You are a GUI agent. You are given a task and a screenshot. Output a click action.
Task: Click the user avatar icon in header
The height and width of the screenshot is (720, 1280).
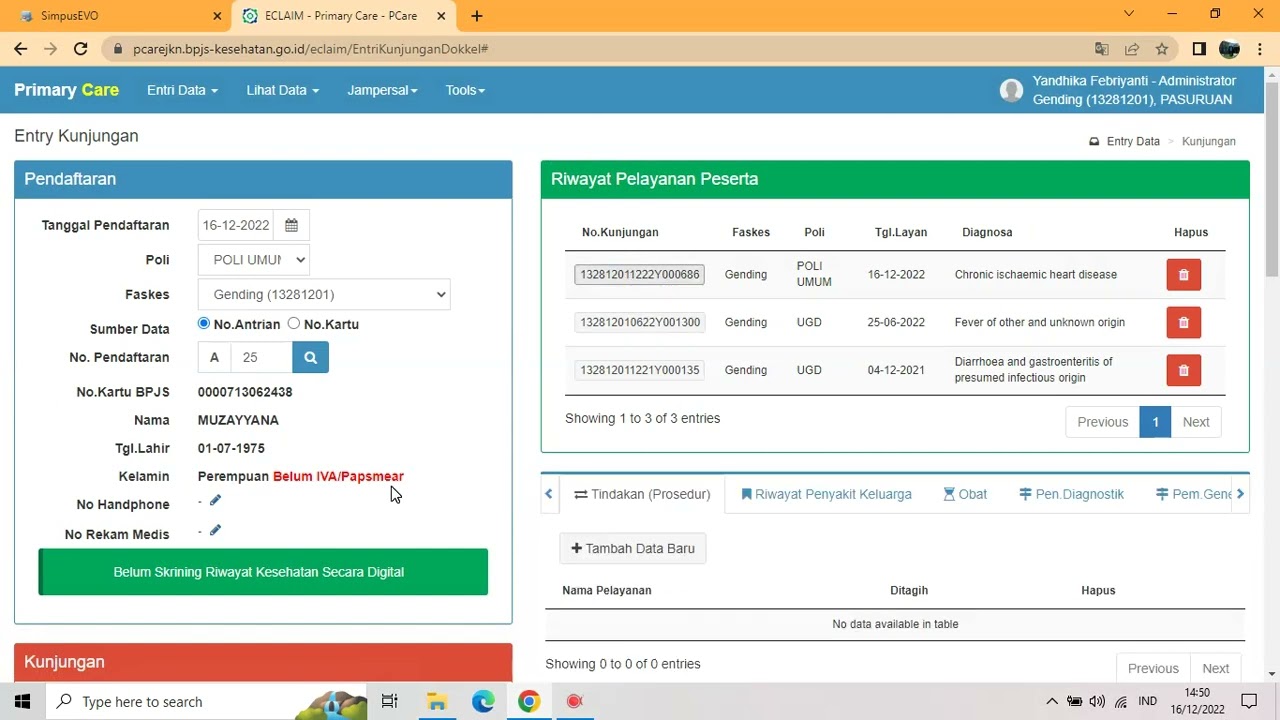(x=1011, y=90)
